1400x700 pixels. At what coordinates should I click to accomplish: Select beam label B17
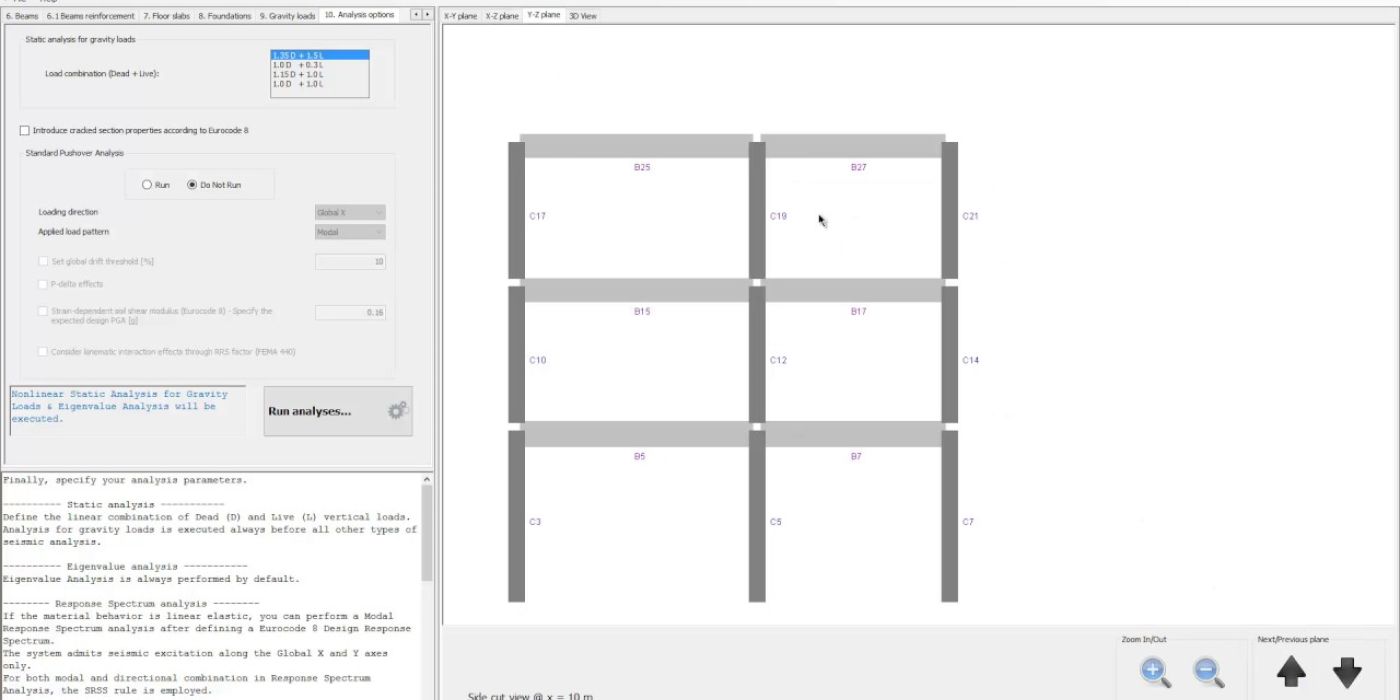858,311
